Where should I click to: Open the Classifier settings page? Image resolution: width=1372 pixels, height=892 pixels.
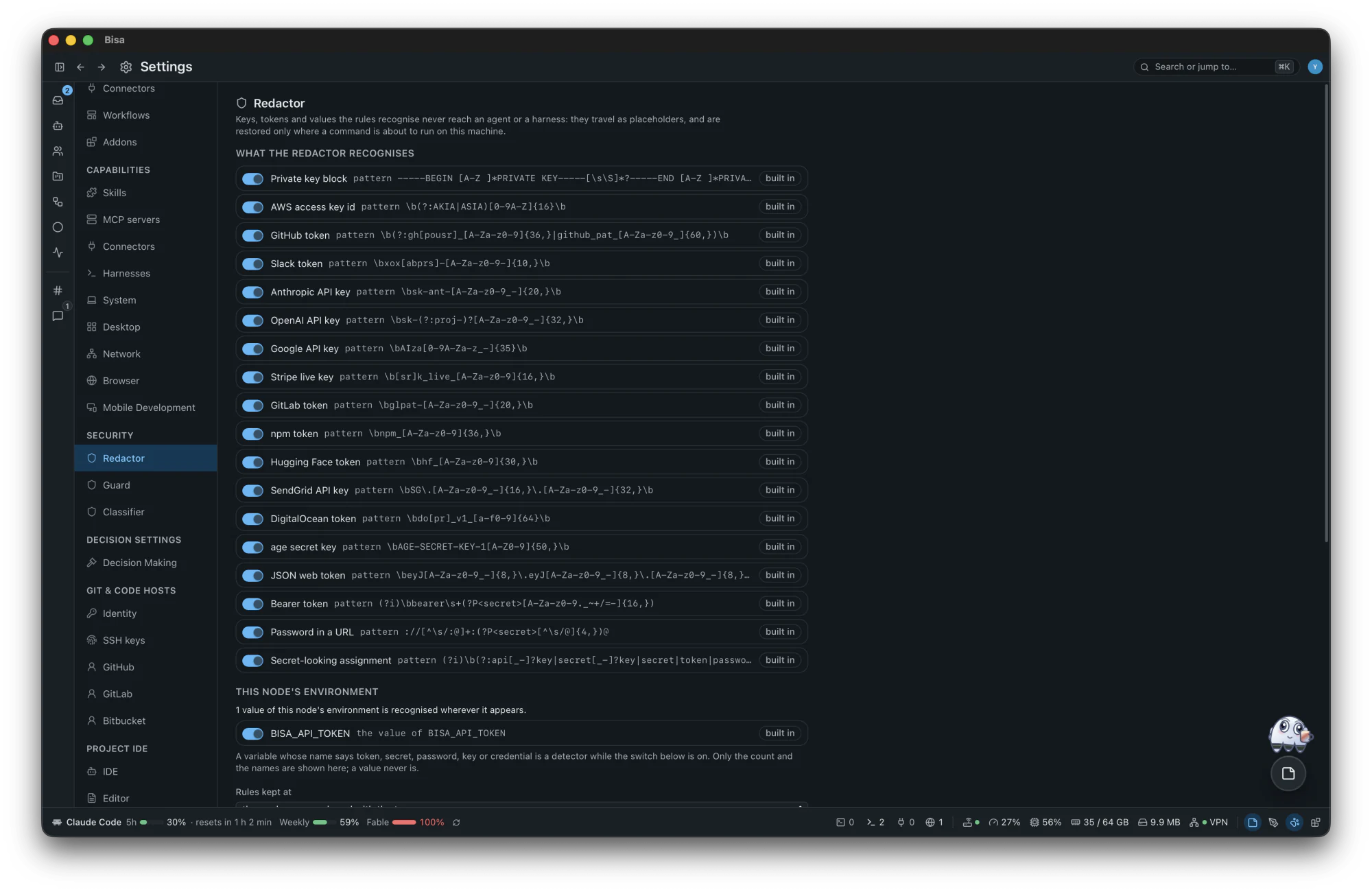145,512
